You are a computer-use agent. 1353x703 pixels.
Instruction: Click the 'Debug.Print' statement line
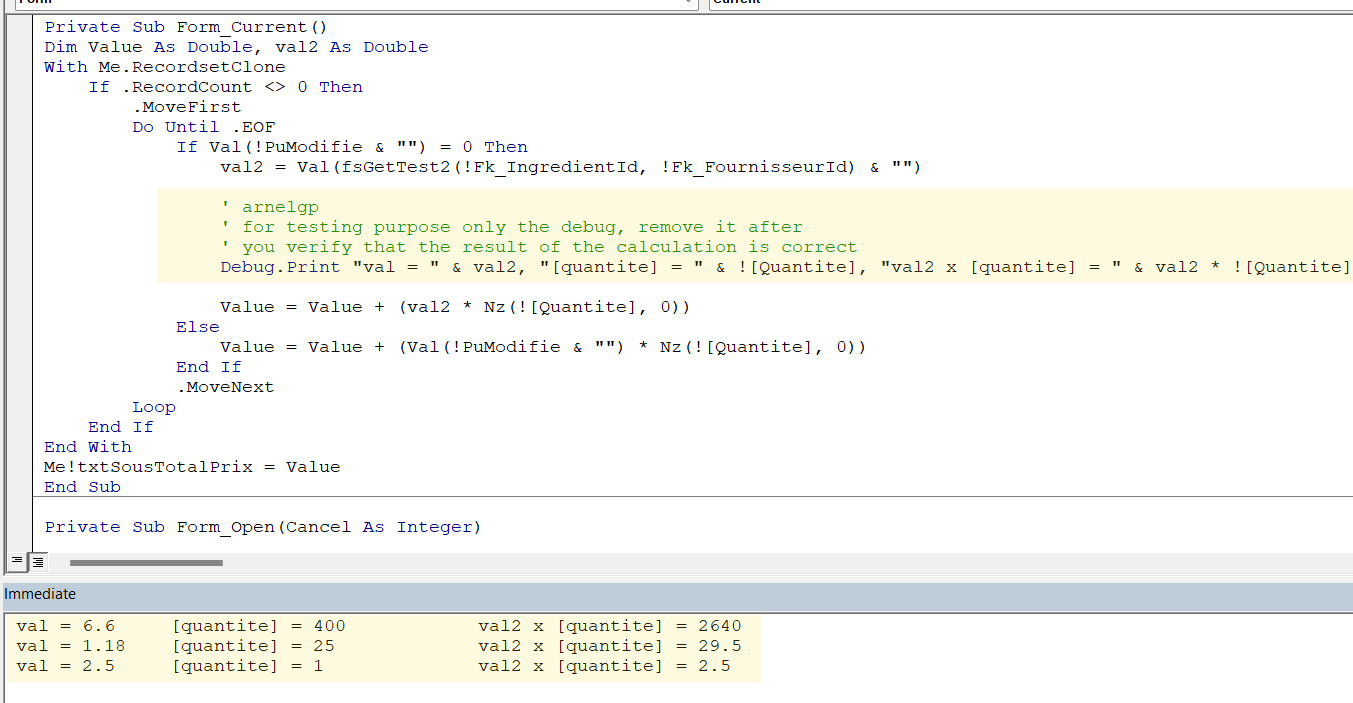coord(786,267)
